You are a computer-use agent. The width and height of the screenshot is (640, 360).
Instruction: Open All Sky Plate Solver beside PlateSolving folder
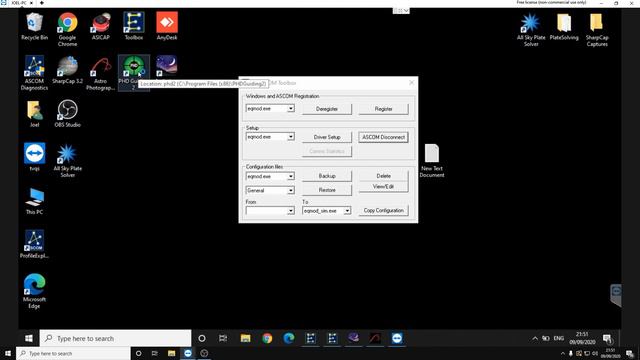(531, 29)
